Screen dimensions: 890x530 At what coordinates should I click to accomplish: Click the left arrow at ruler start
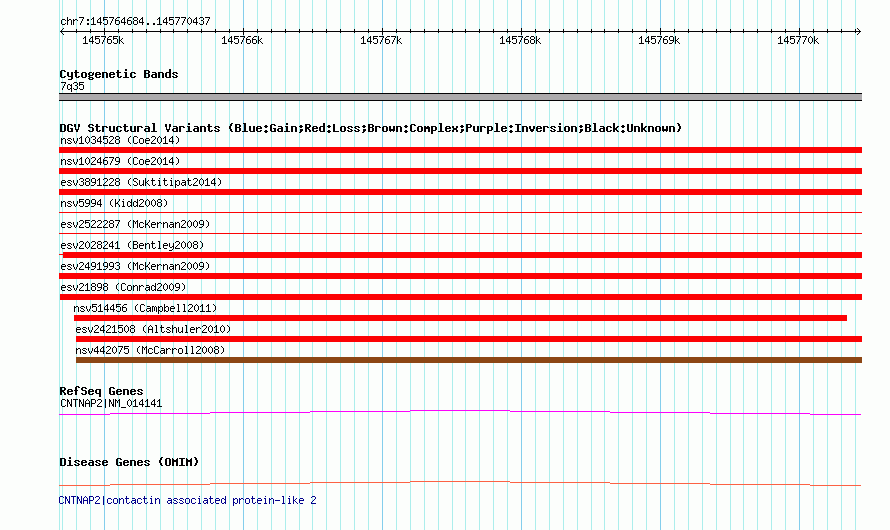pyautogui.click(x=62, y=31)
